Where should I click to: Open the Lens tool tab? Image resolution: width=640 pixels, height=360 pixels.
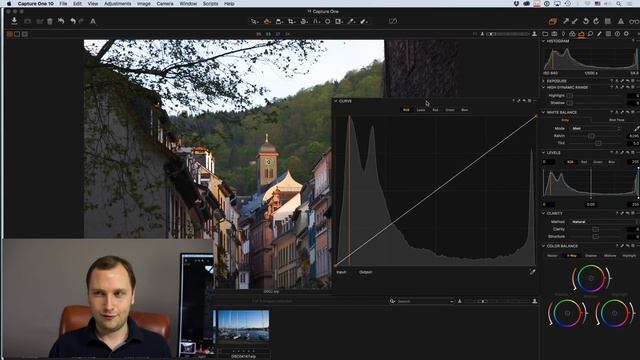(563, 34)
